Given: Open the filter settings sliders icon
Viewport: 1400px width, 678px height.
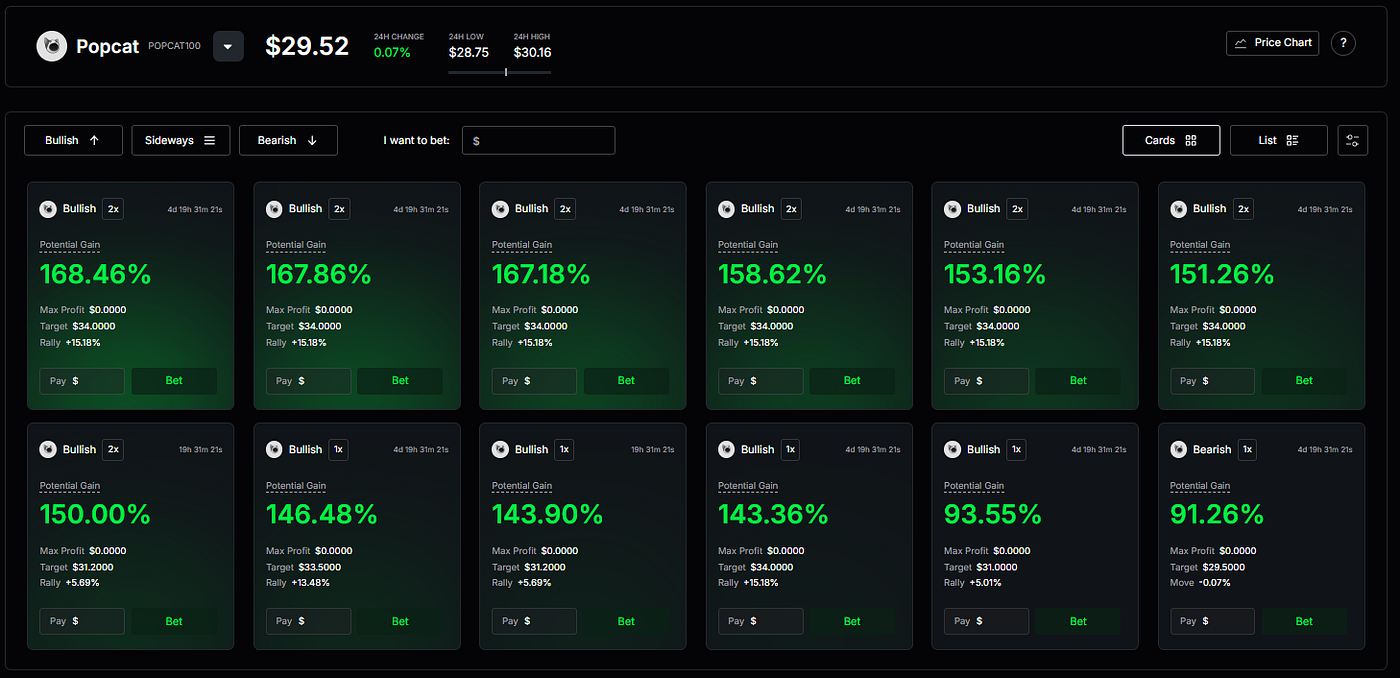Looking at the screenshot, I should (1352, 140).
